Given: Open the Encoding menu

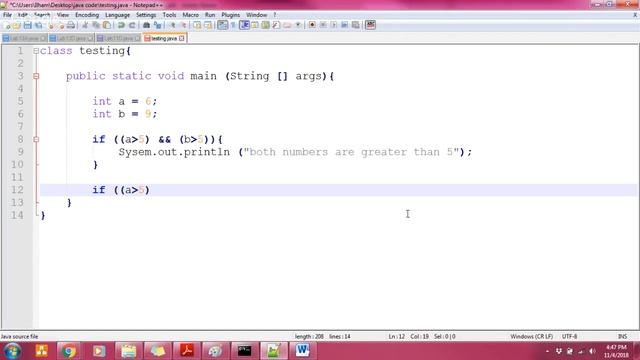Looking at the screenshot, I should tap(87, 15).
